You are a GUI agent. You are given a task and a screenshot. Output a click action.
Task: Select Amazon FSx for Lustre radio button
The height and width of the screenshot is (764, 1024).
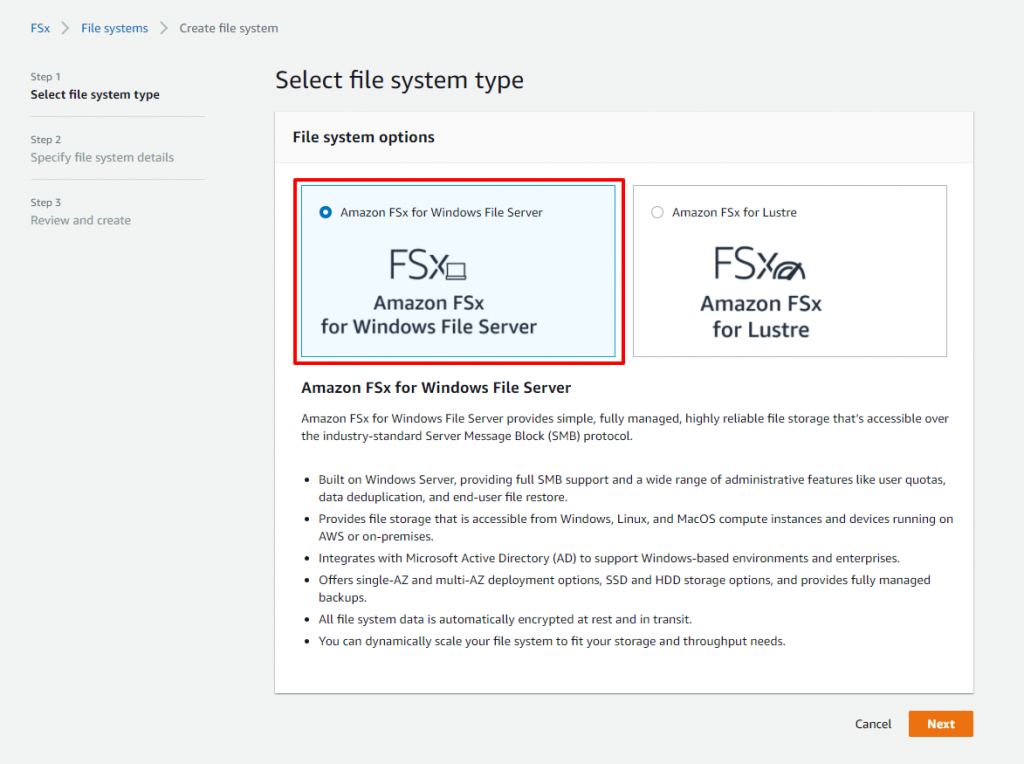coord(657,212)
